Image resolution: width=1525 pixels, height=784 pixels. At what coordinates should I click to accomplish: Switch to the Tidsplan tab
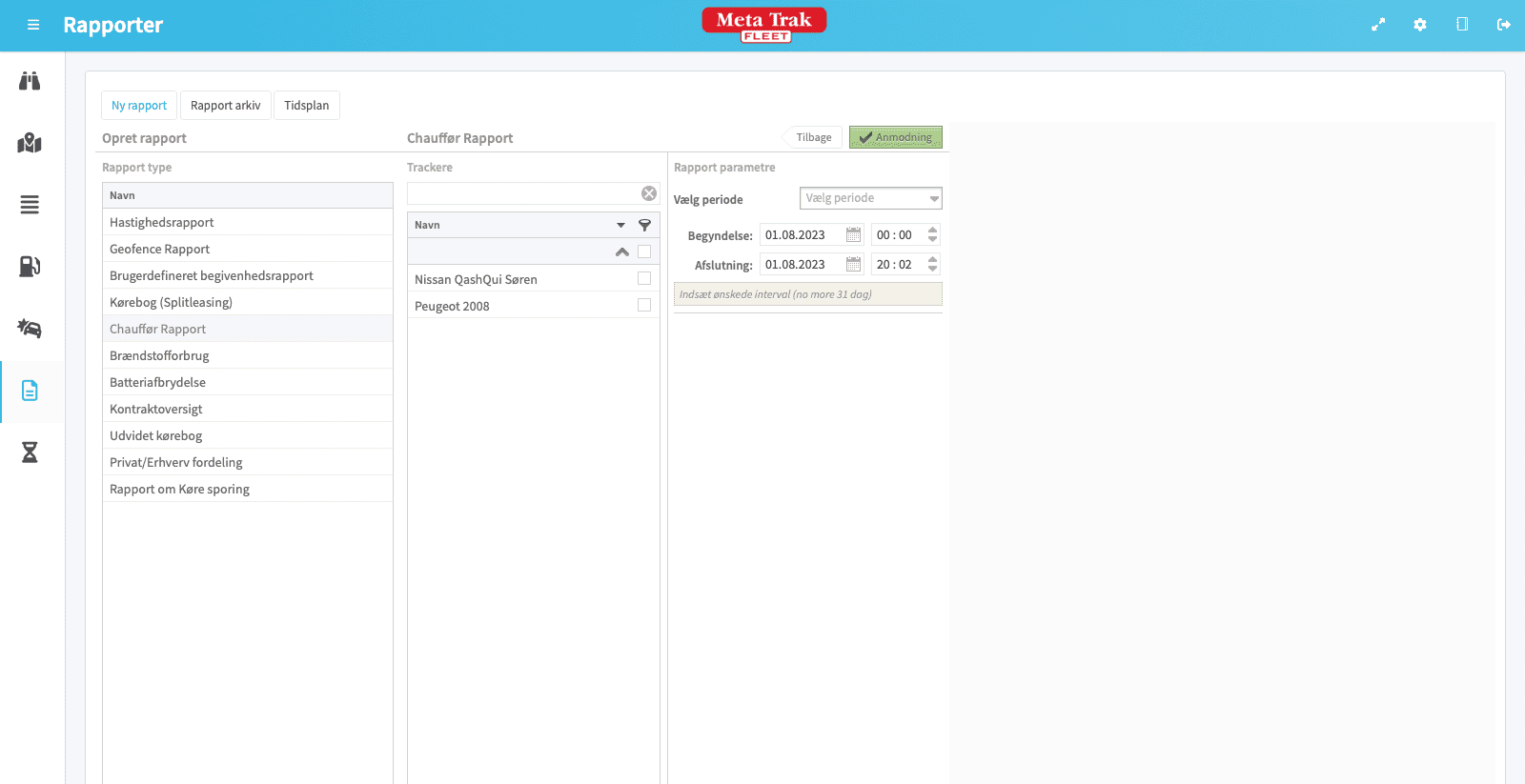(x=306, y=106)
